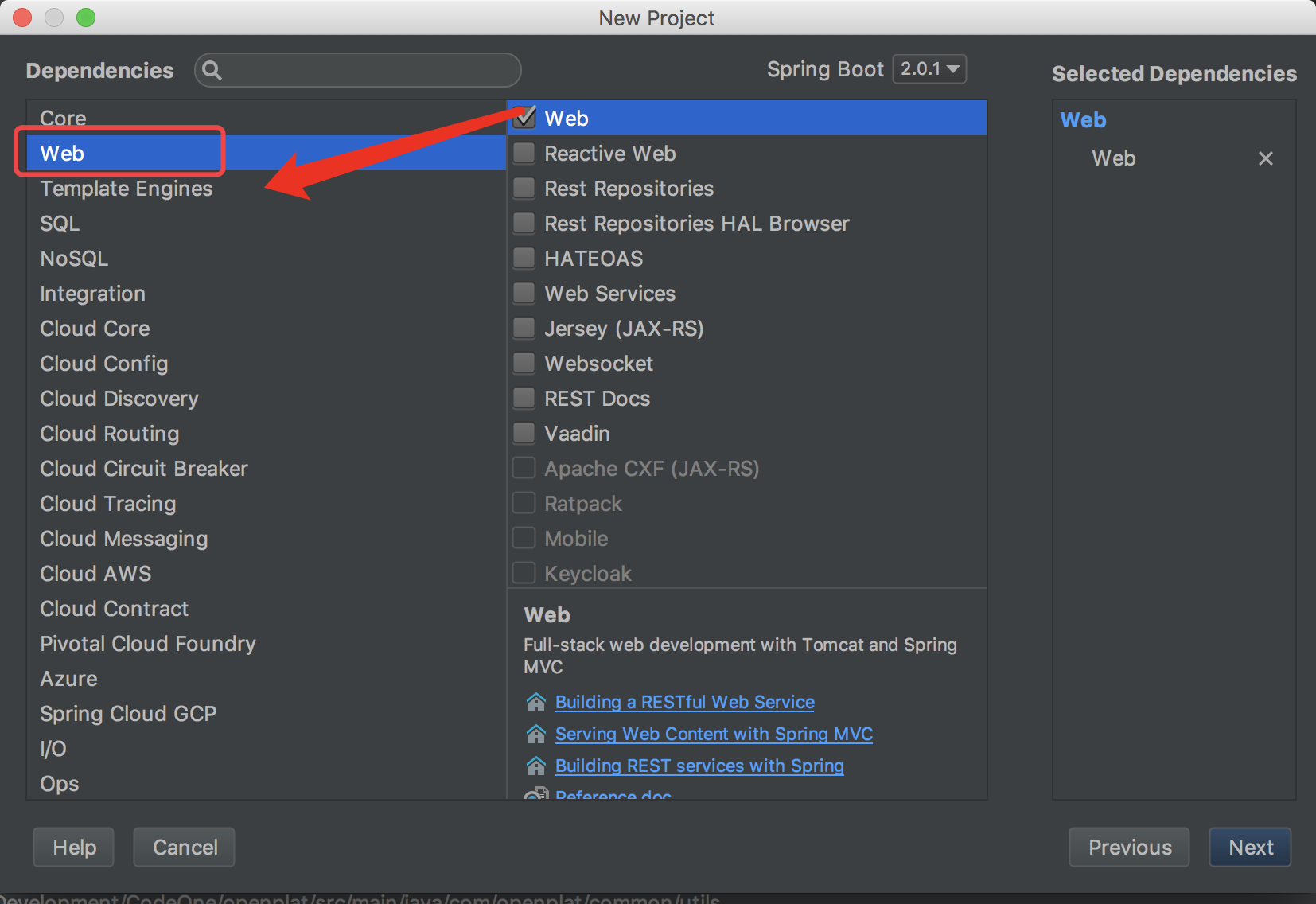The width and height of the screenshot is (1316, 904).
Task: Tick the Ratpack checkbox
Action: point(524,503)
